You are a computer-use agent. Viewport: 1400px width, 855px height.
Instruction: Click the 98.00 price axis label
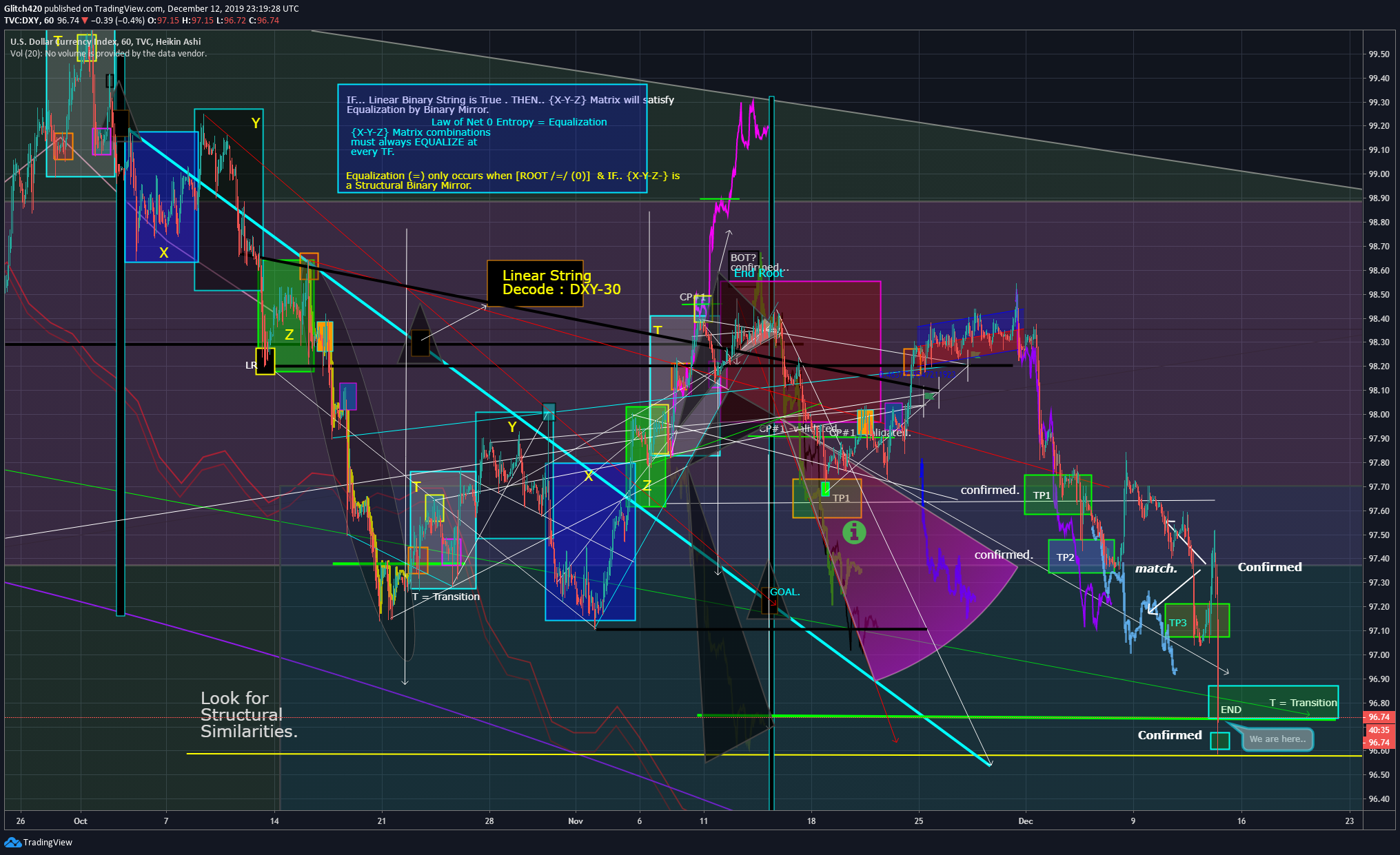tap(1379, 414)
